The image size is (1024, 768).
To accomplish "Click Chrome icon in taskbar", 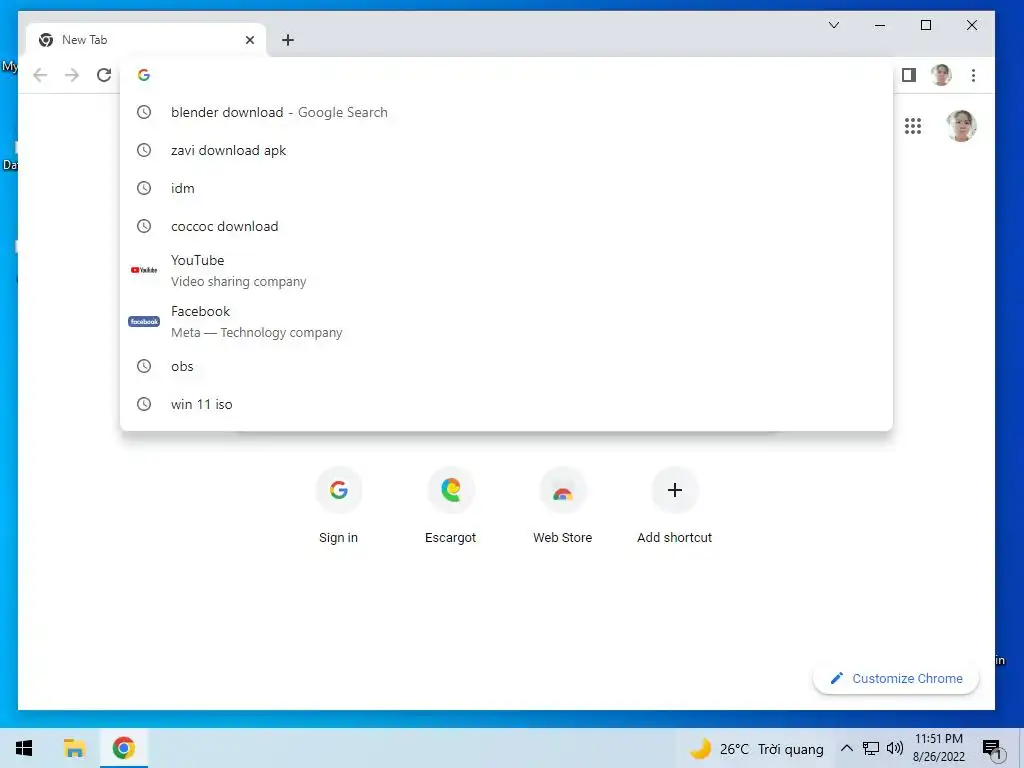I will point(123,748).
